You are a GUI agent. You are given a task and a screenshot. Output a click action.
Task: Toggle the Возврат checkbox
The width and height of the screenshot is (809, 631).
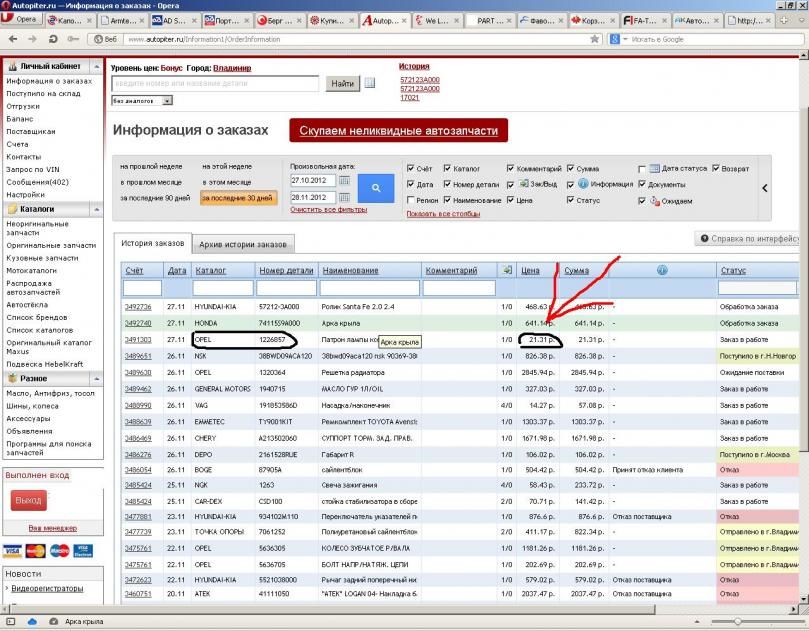point(716,168)
